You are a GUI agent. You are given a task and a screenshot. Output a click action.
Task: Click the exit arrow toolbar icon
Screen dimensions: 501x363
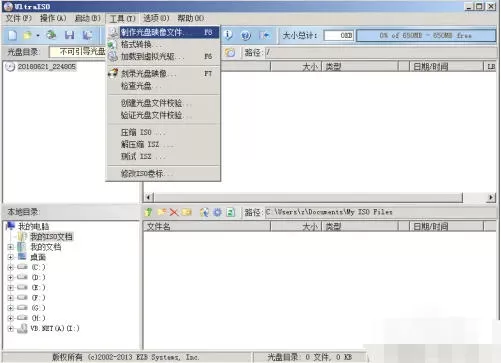click(265, 35)
